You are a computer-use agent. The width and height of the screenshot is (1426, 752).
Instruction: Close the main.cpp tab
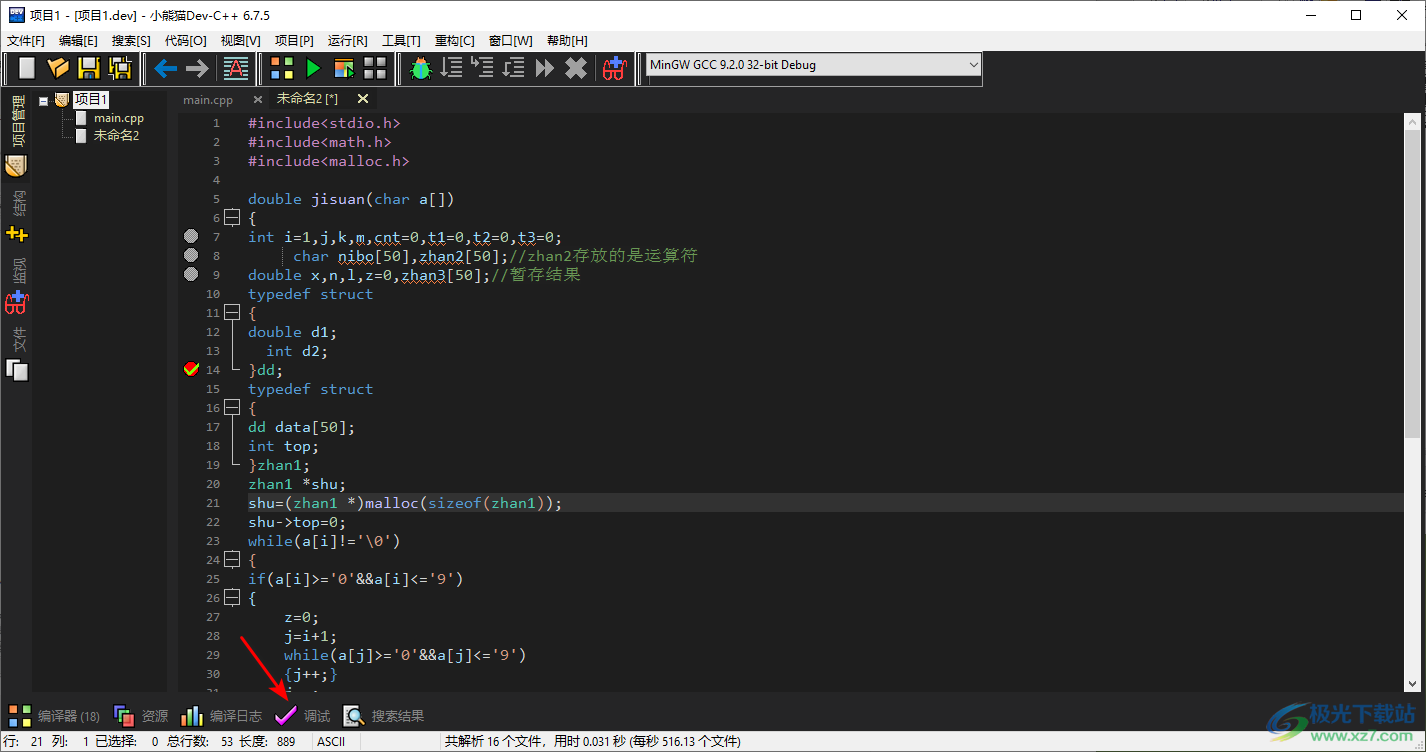258,99
